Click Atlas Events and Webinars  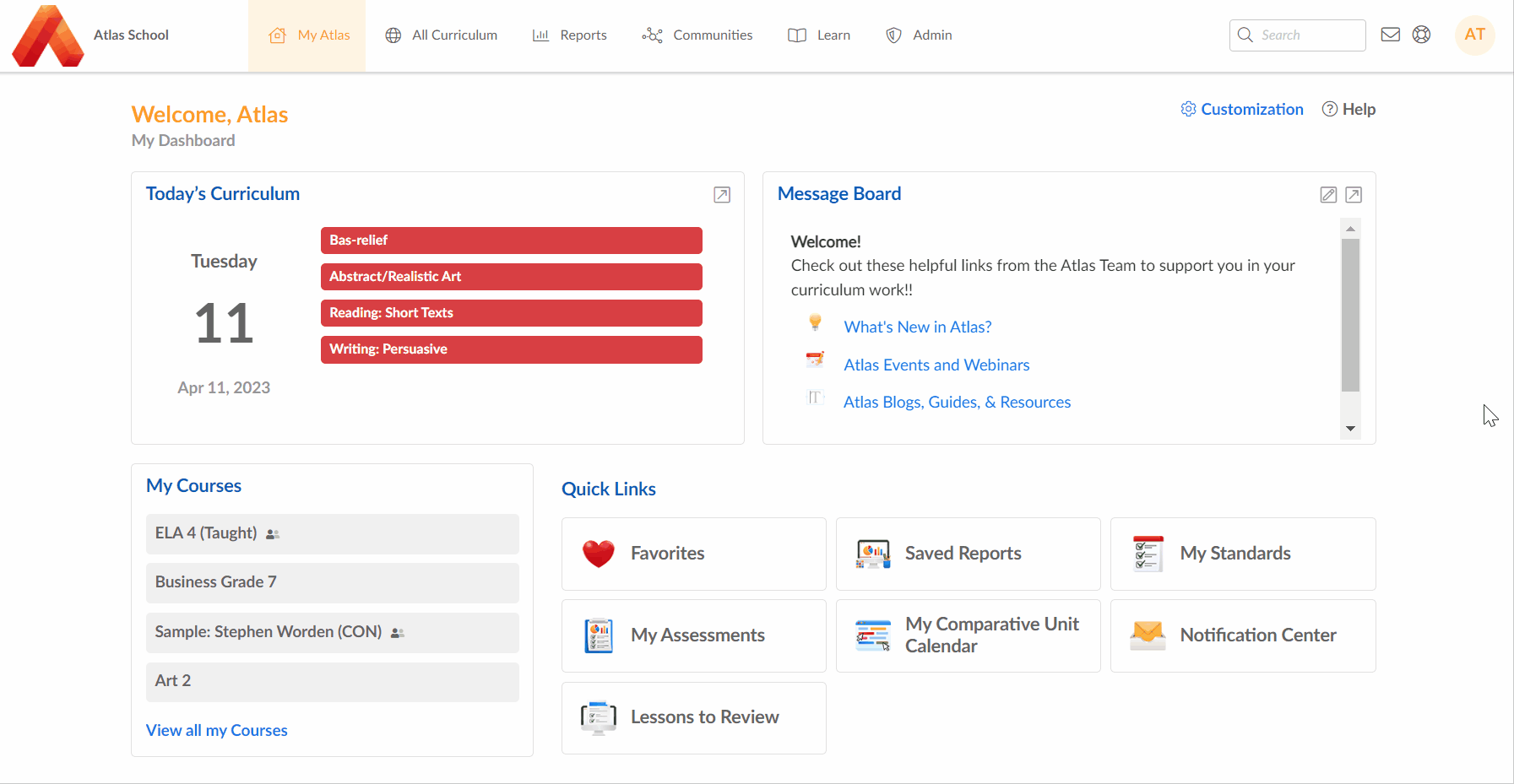[x=936, y=365]
